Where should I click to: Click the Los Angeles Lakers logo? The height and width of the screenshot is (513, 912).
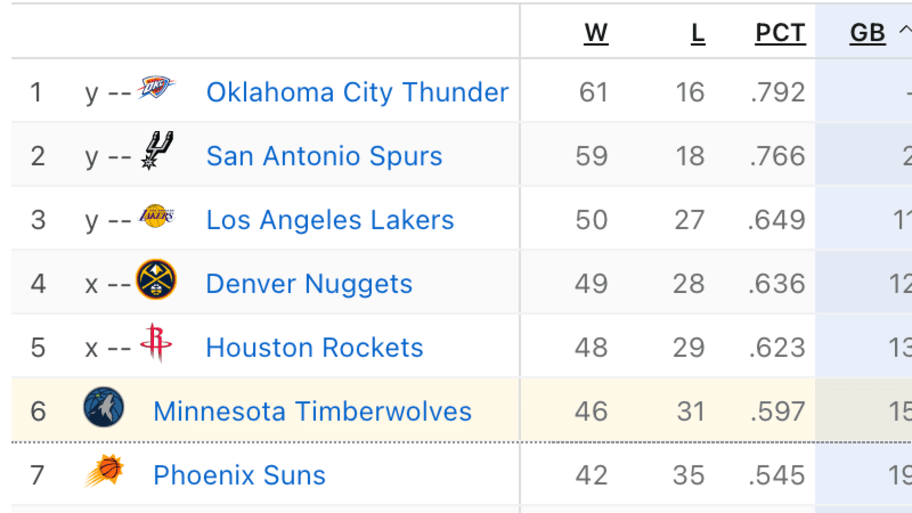[x=157, y=216]
